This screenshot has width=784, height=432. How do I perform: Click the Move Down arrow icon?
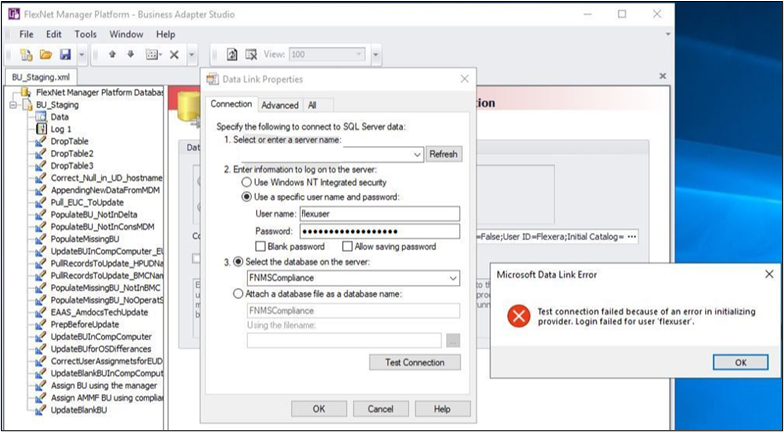132,54
